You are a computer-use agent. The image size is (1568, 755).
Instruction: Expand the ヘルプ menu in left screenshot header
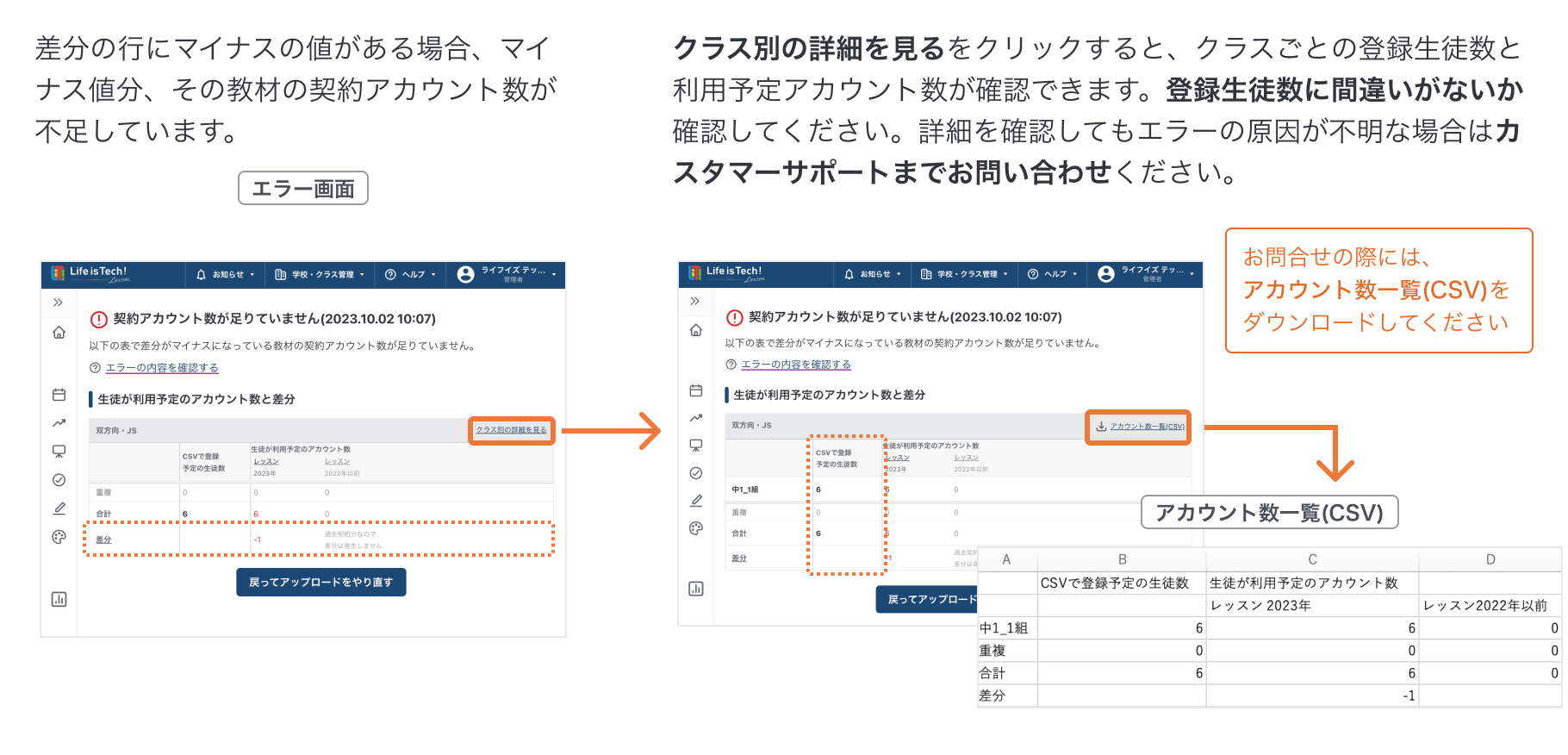pos(410,275)
